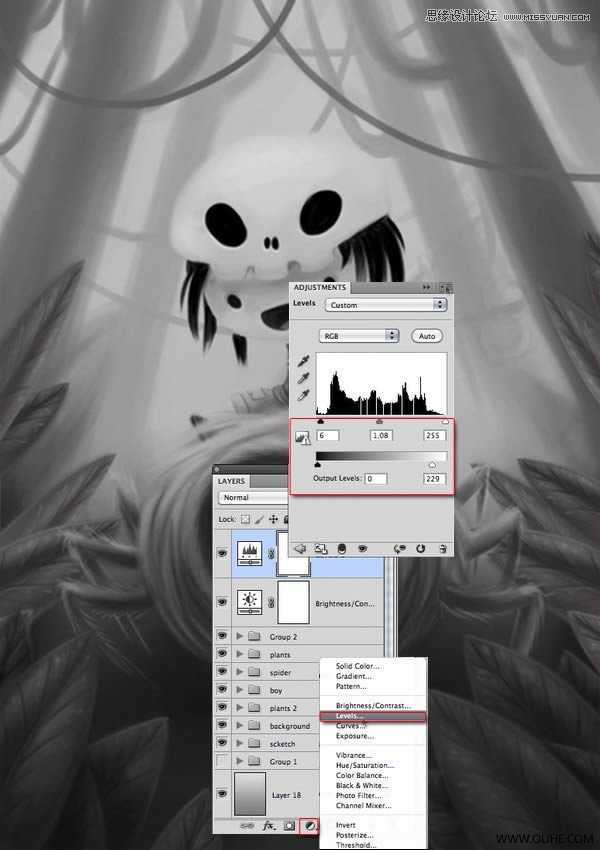Image resolution: width=600 pixels, height=850 pixels.
Task: Click the chain link on Levels layer
Action: coord(271,553)
